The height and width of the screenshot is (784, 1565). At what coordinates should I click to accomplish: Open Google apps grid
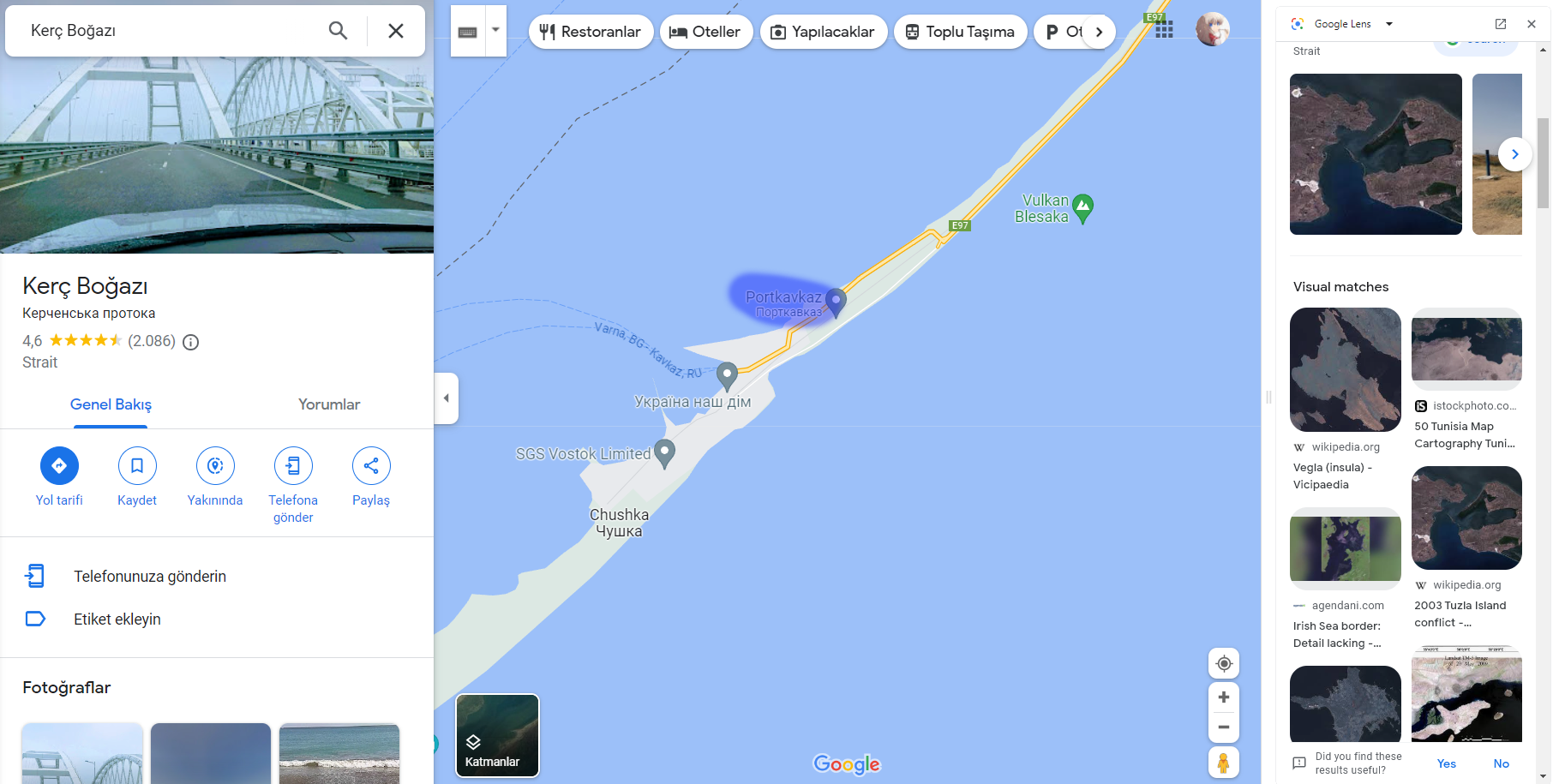1164,30
